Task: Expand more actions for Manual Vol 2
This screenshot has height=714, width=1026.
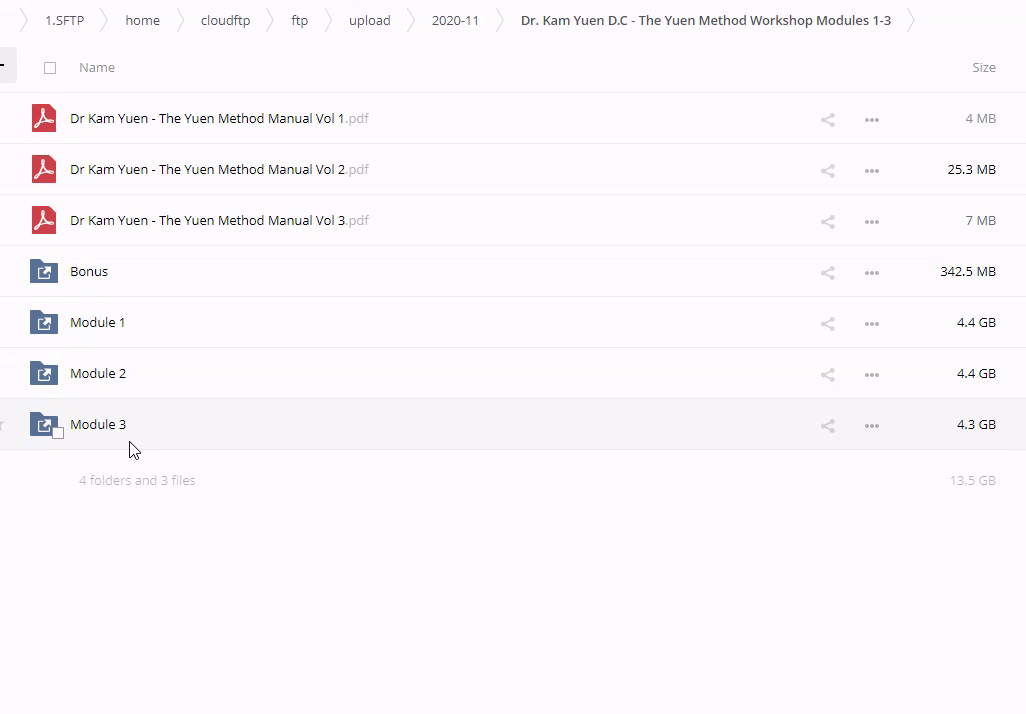Action: [x=872, y=170]
